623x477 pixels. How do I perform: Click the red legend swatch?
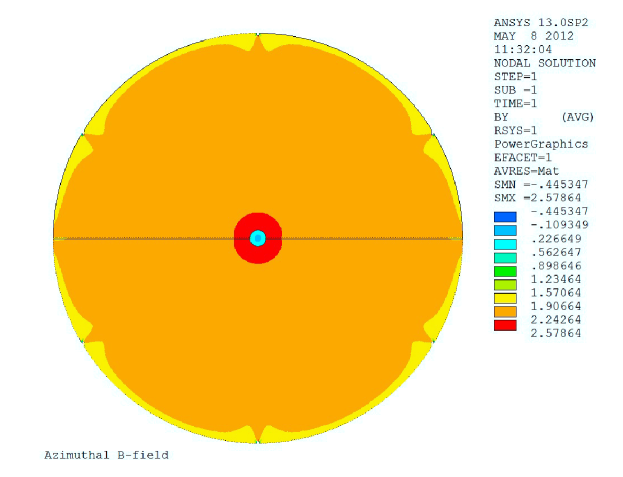[505, 326]
